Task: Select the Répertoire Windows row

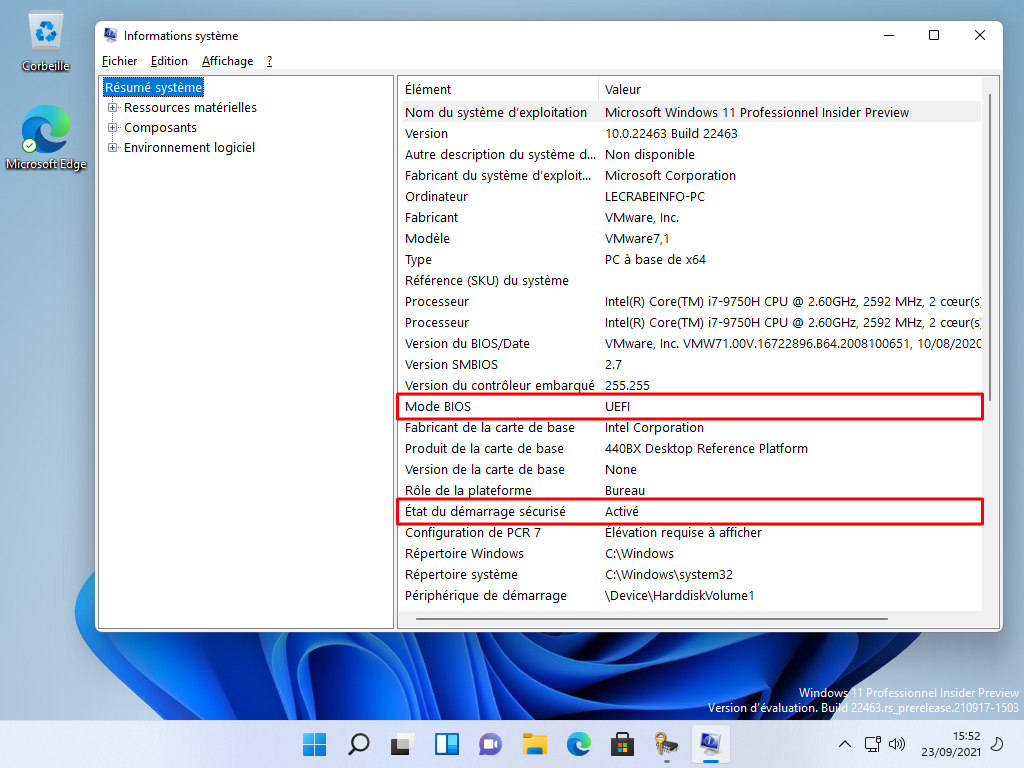Action: (x=690, y=554)
